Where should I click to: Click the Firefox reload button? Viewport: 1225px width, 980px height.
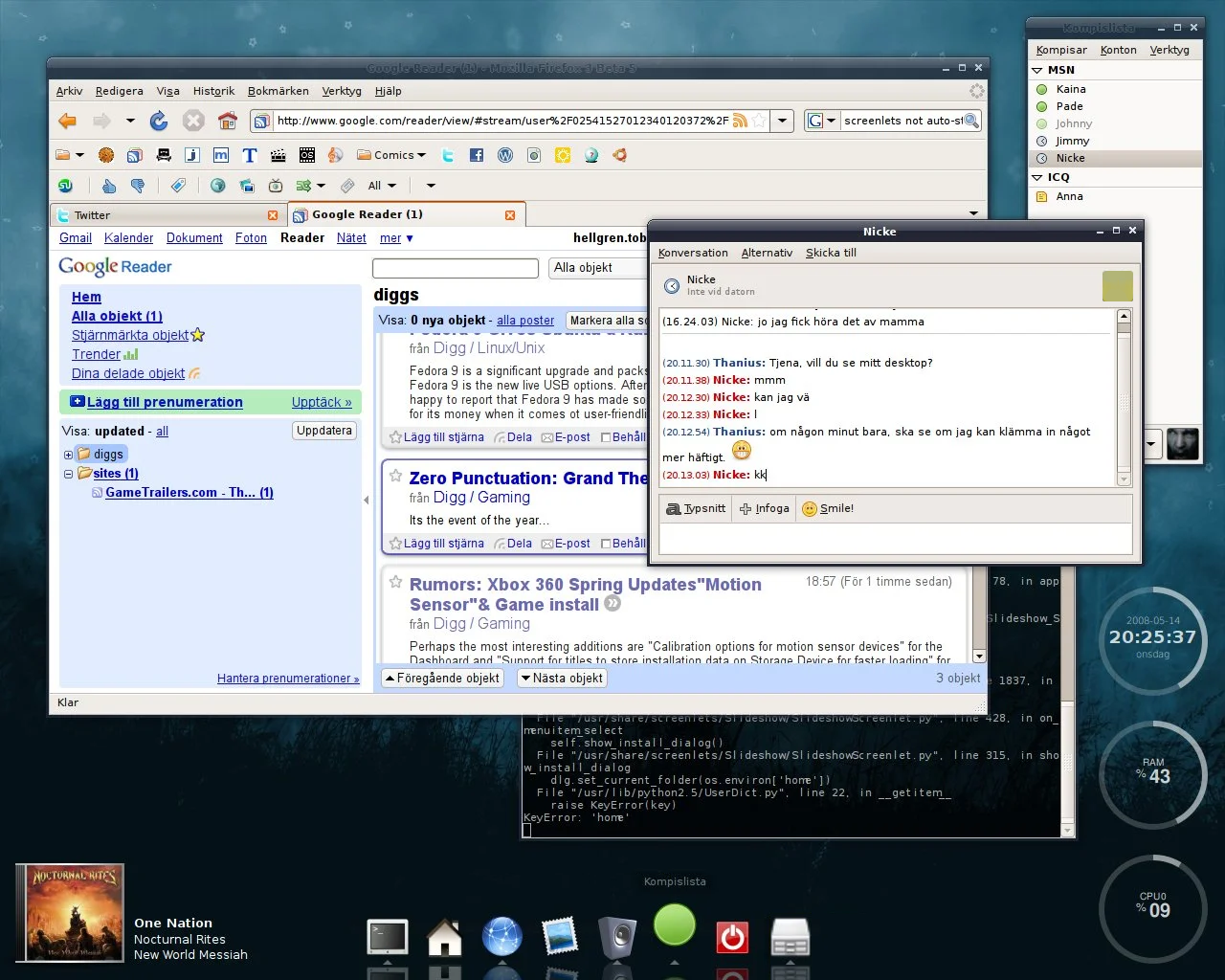[x=159, y=121]
